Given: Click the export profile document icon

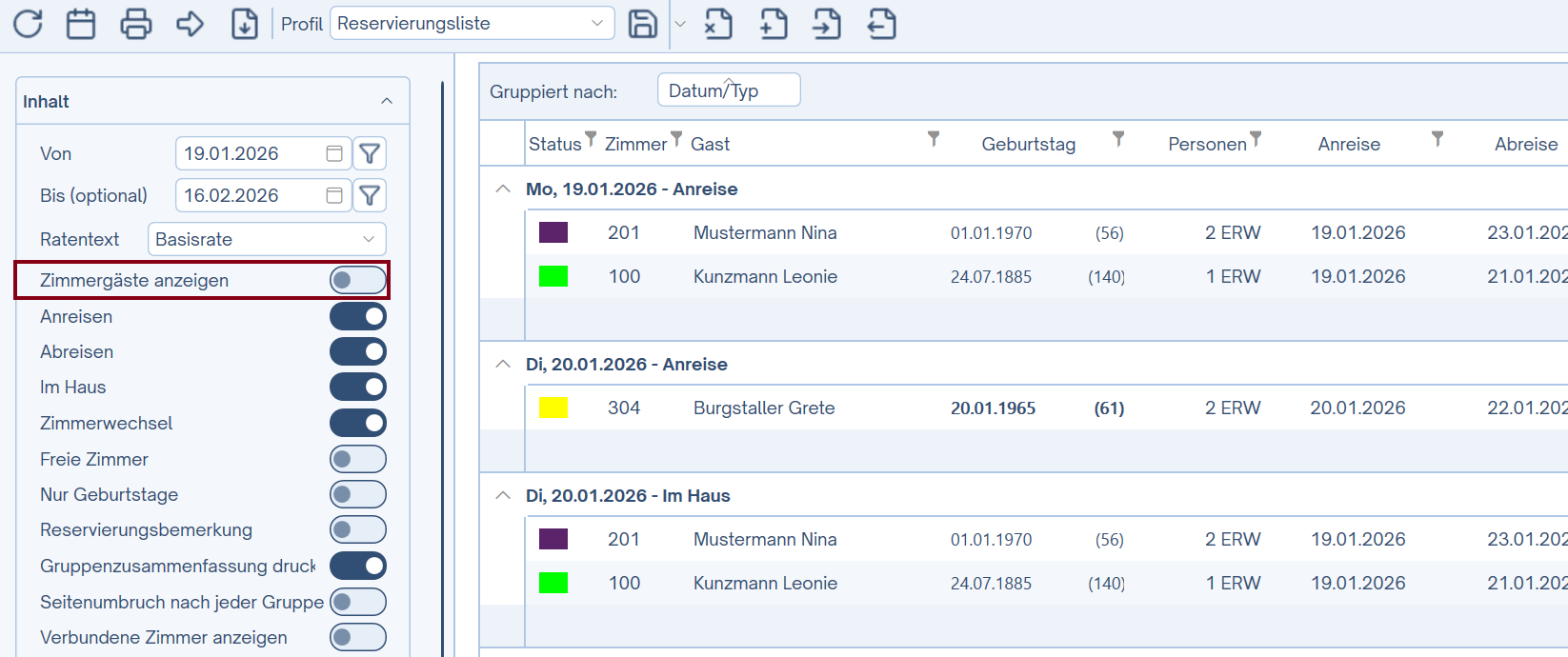Looking at the screenshot, I should tap(882, 24).
